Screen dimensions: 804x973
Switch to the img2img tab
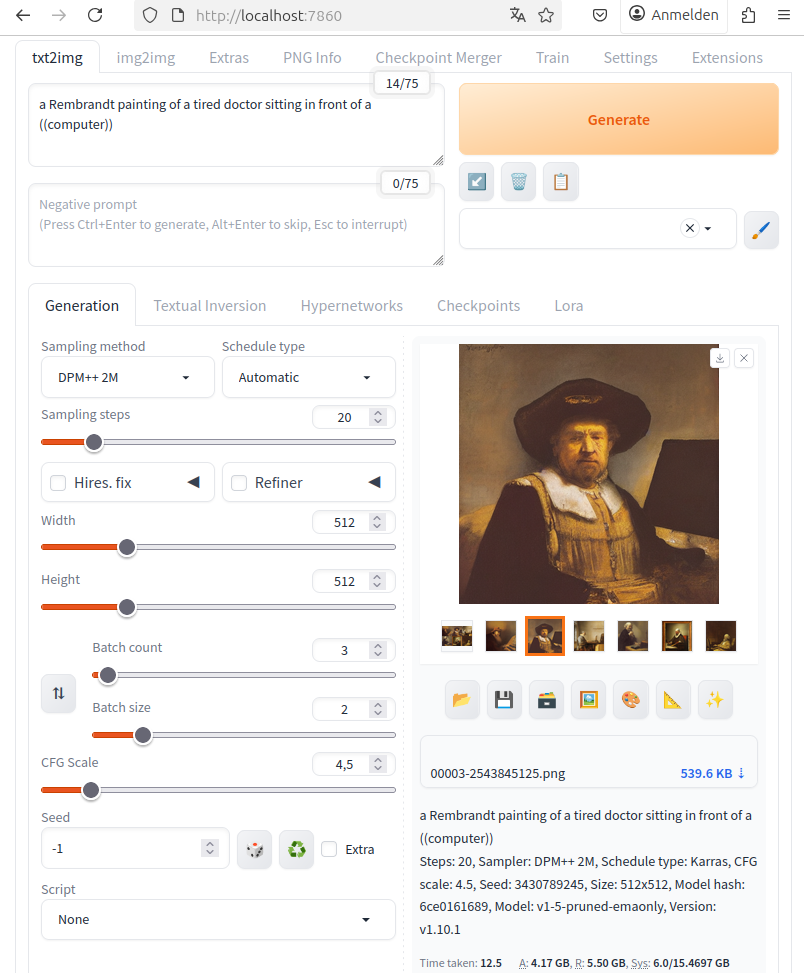(x=146, y=58)
